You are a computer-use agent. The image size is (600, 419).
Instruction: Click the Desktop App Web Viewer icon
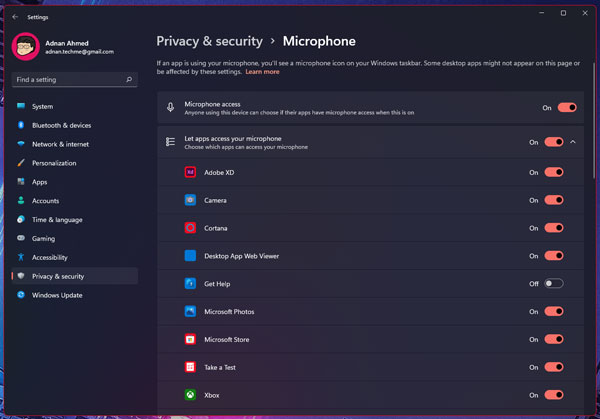pyautogui.click(x=190, y=255)
